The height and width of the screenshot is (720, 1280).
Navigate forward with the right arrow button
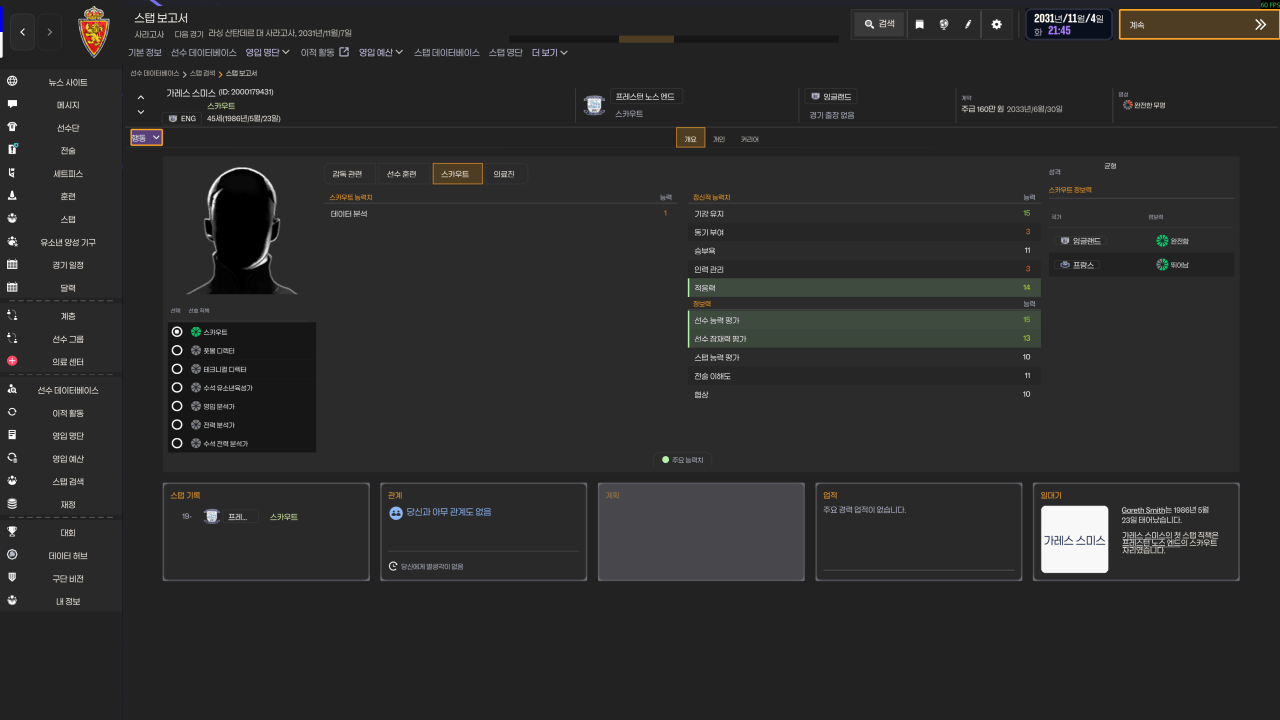(49, 32)
